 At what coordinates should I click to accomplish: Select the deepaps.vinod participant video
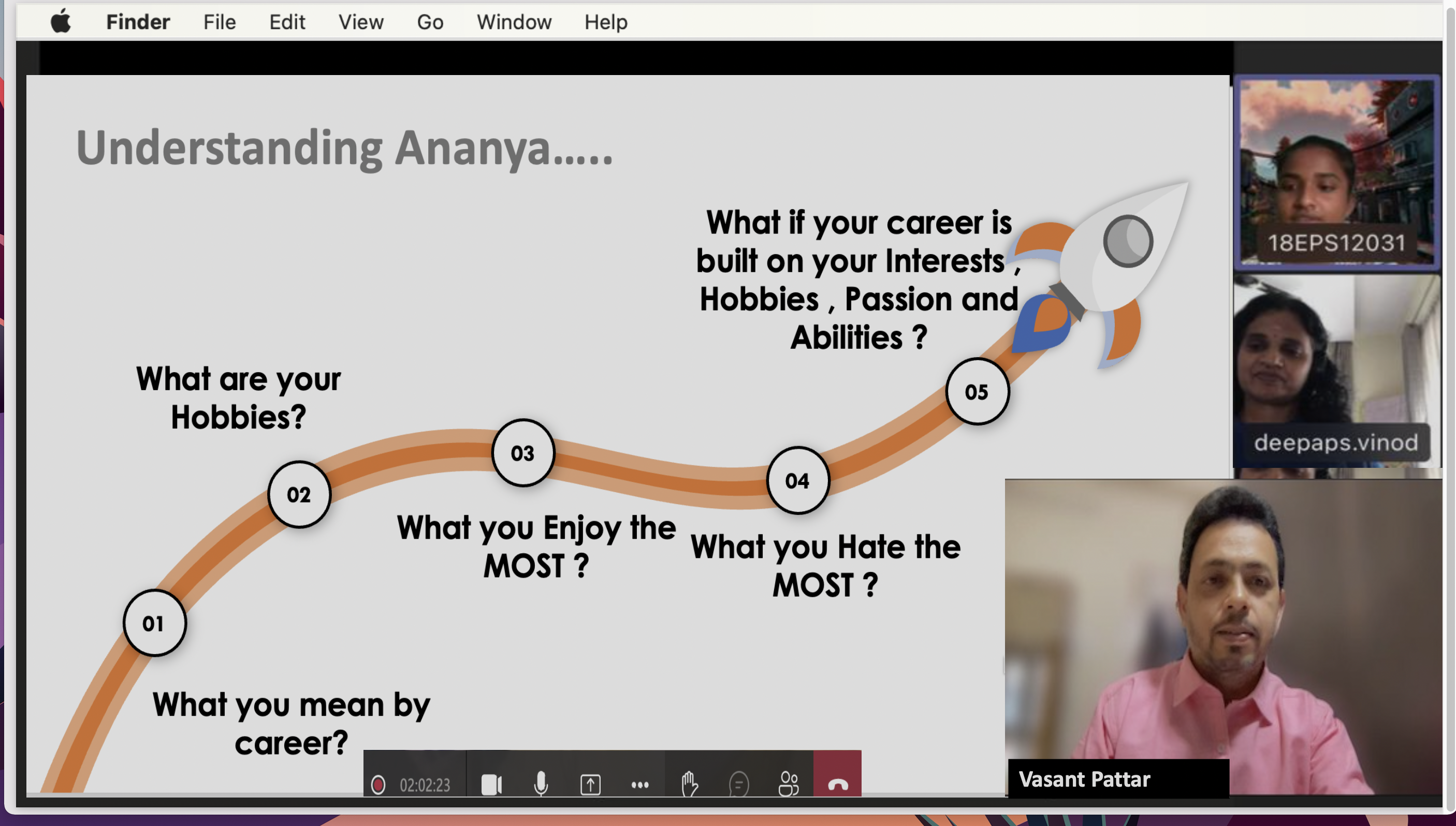click(1337, 372)
